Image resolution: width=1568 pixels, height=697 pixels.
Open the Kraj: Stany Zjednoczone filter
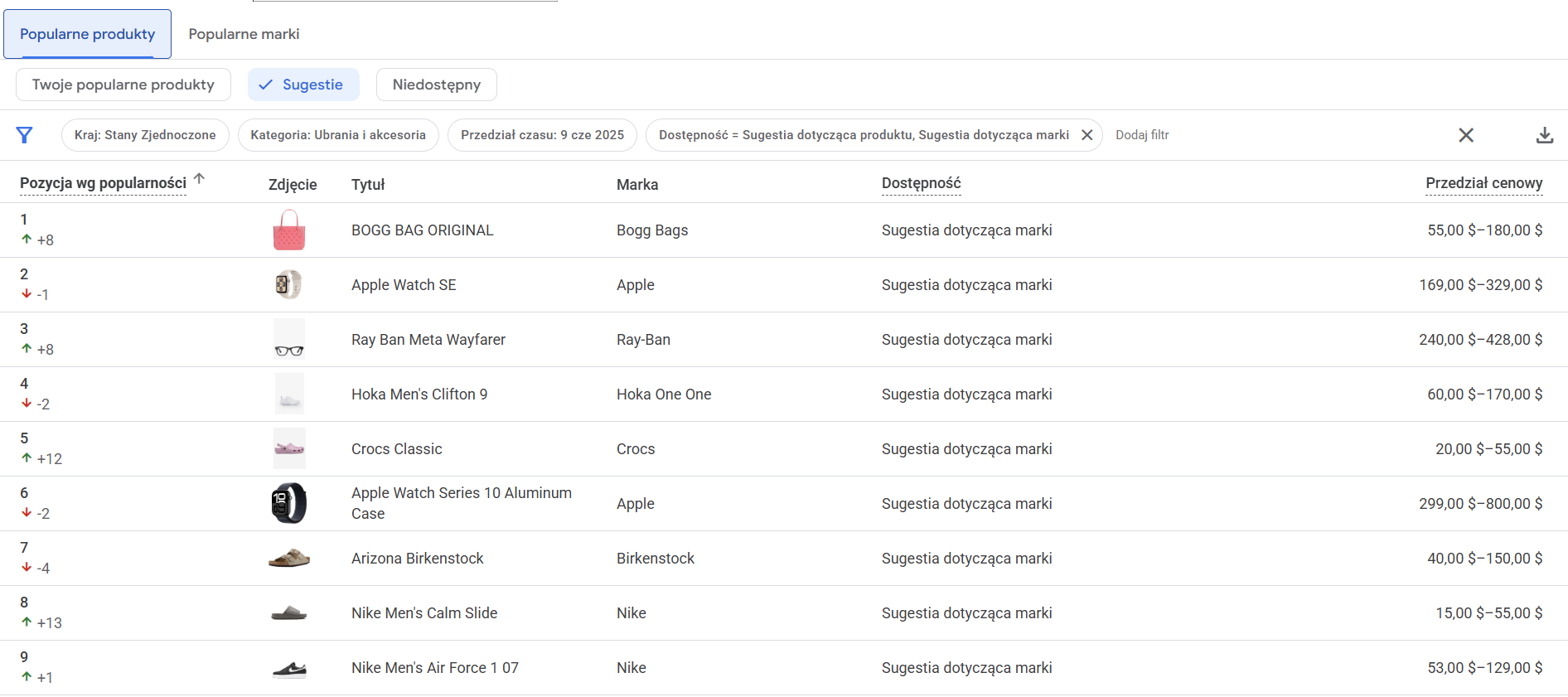click(145, 135)
